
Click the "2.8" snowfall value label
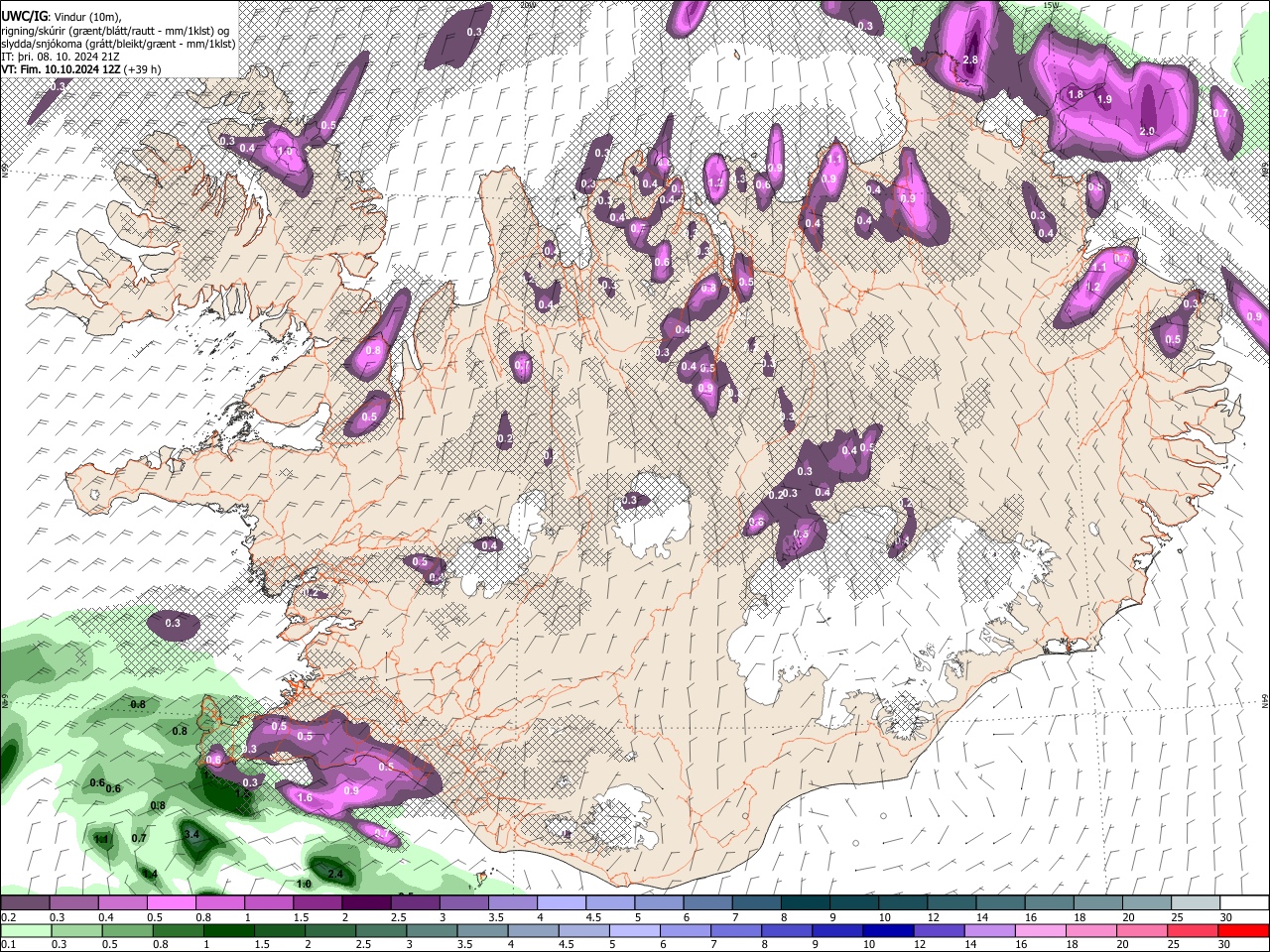point(970,60)
